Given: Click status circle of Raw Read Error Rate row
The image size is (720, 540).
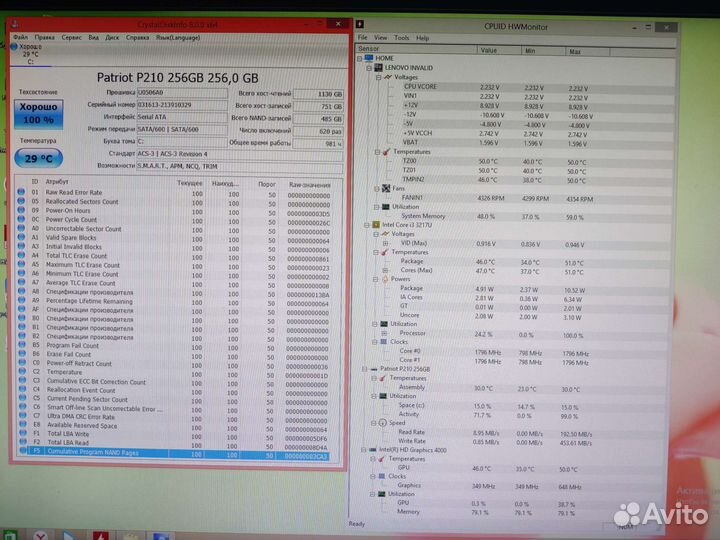Looking at the screenshot, I should (x=21, y=192).
